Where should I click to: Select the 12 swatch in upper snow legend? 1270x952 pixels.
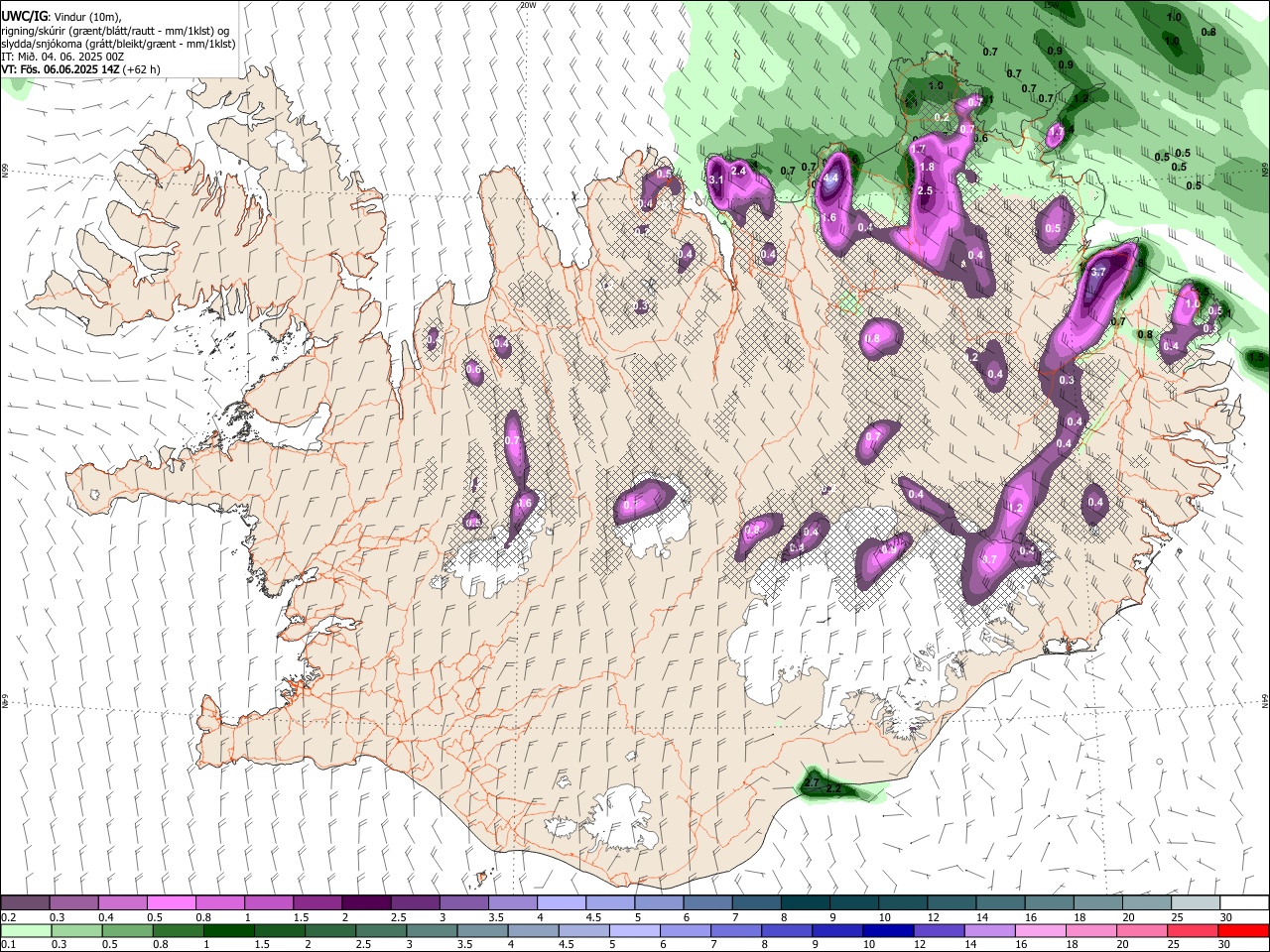point(952,903)
